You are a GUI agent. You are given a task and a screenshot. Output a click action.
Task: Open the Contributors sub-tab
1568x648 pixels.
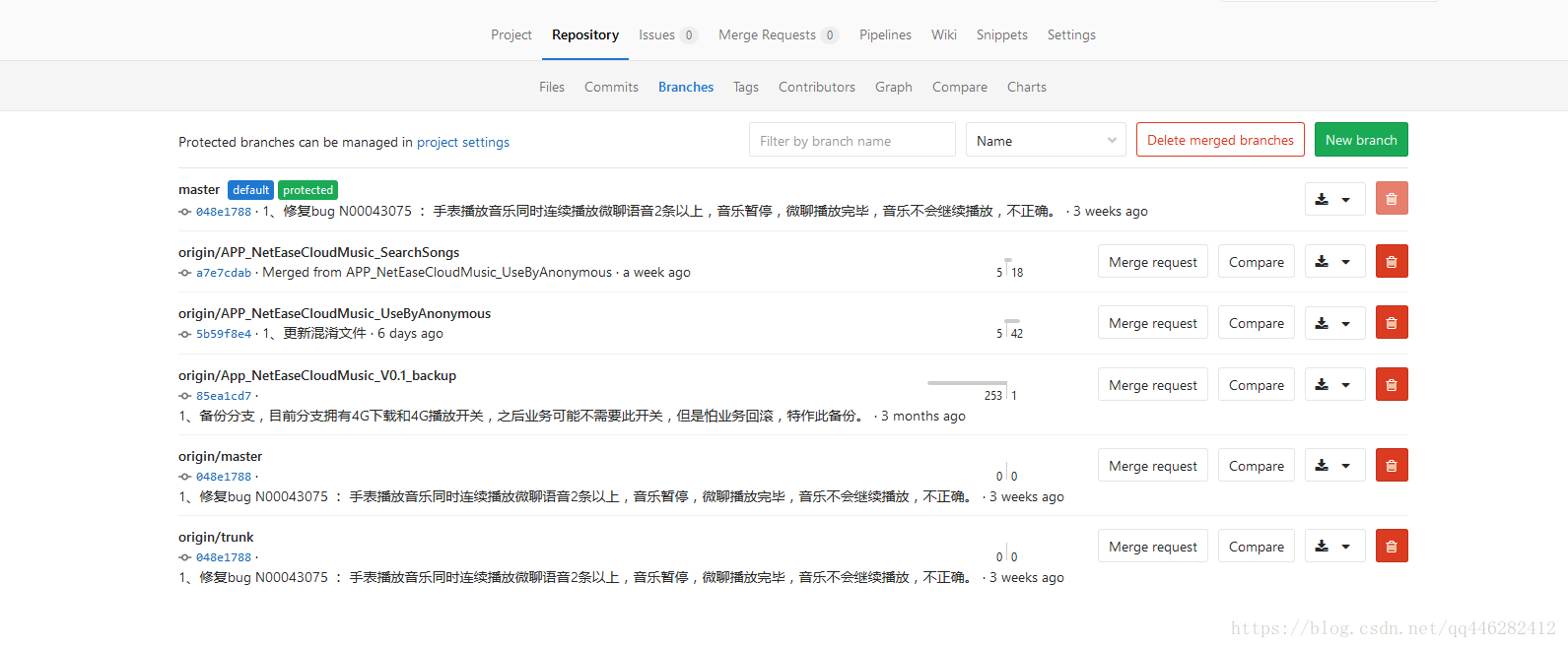(x=817, y=87)
